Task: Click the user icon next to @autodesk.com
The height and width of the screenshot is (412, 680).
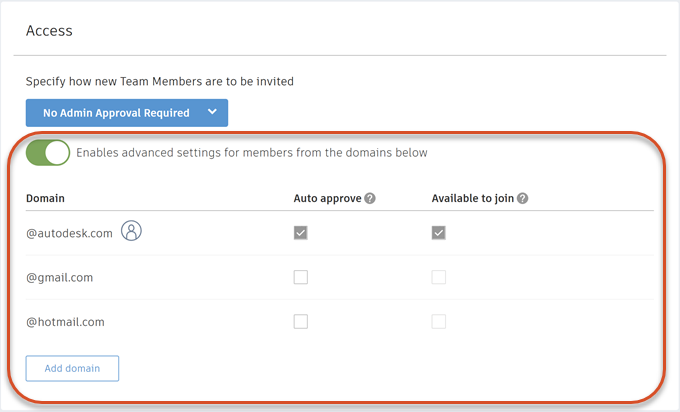Action: point(131,232)
